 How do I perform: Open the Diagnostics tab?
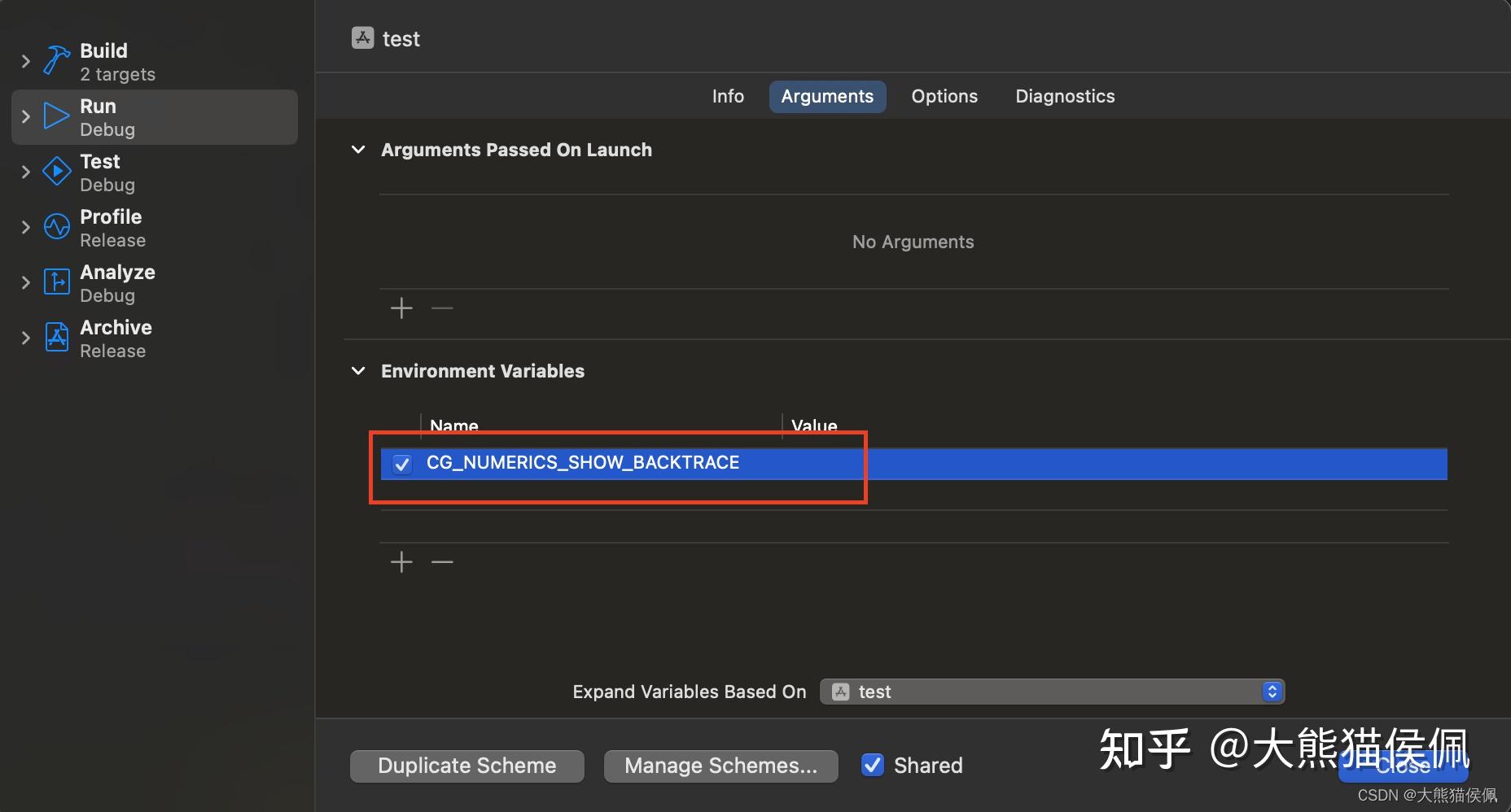[x=1065, y=96]
